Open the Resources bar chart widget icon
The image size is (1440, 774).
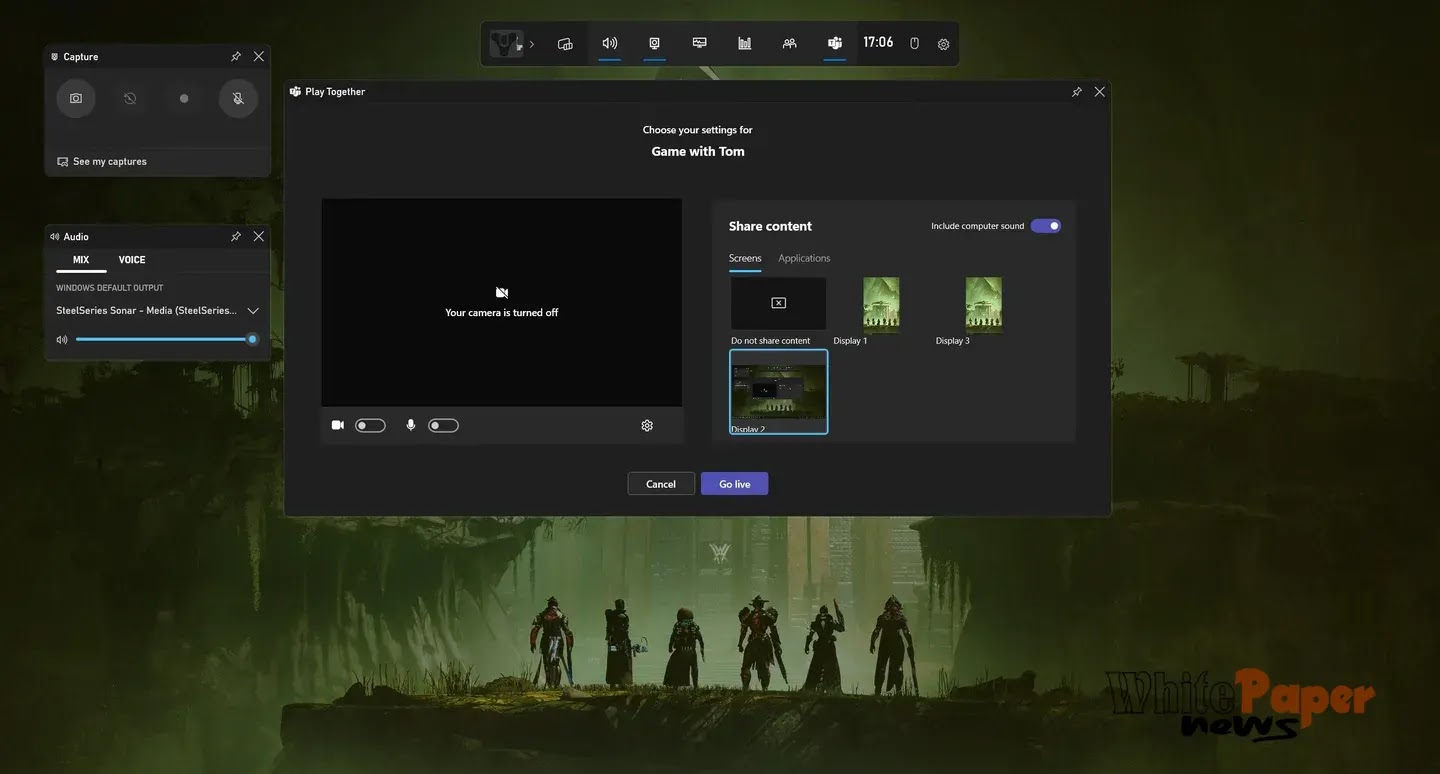[745, 43]
